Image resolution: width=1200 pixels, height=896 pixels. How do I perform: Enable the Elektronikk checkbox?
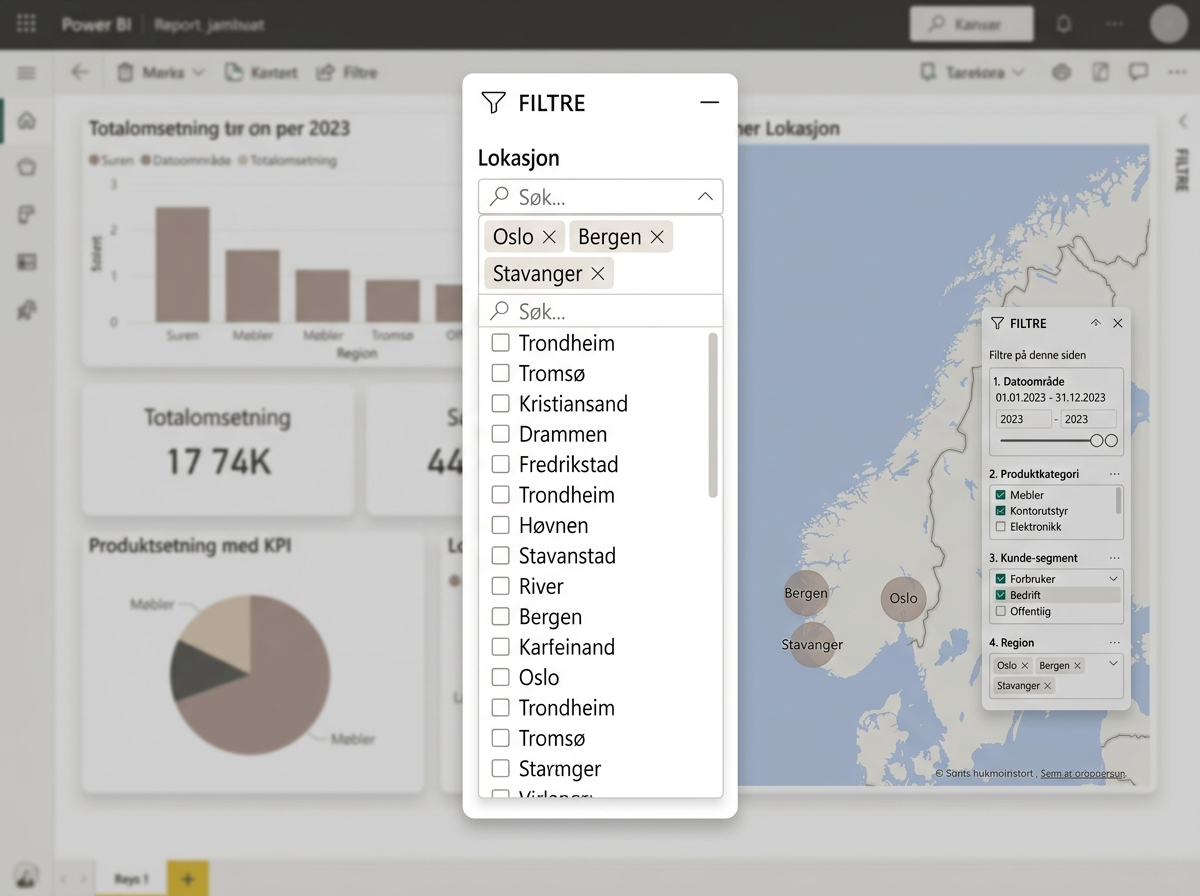[1000, 527]
